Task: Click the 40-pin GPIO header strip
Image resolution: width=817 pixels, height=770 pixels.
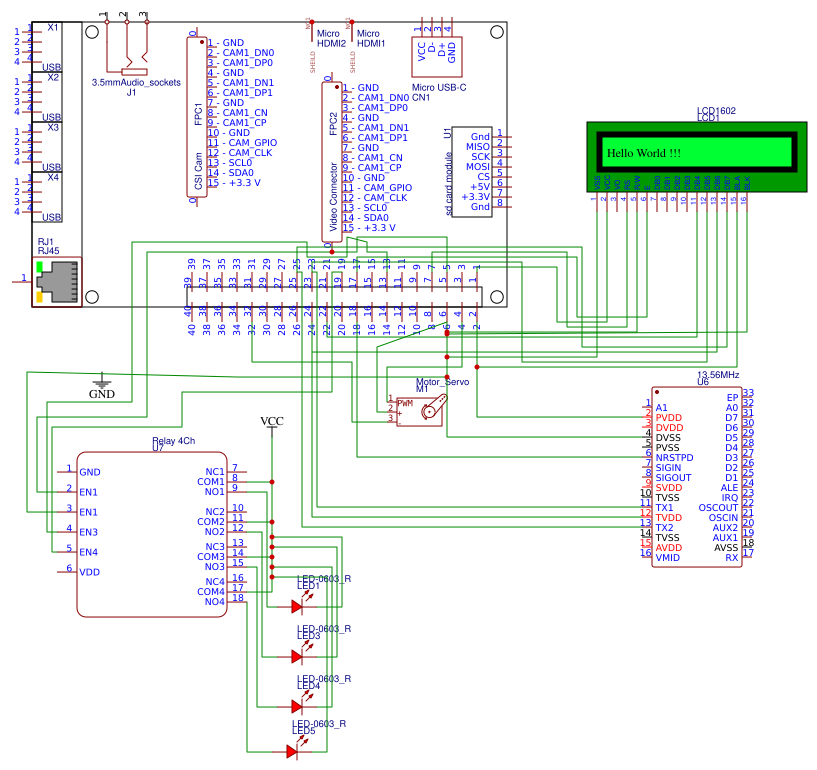Action: [332, 296]
